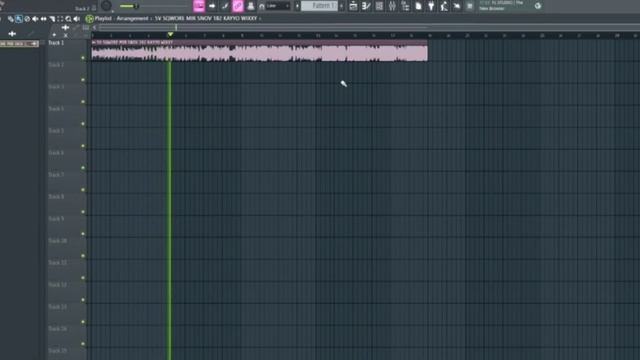
Task: Toggle mute dot for Track 3
Action: pyautogui.click(x=83, y=102)
